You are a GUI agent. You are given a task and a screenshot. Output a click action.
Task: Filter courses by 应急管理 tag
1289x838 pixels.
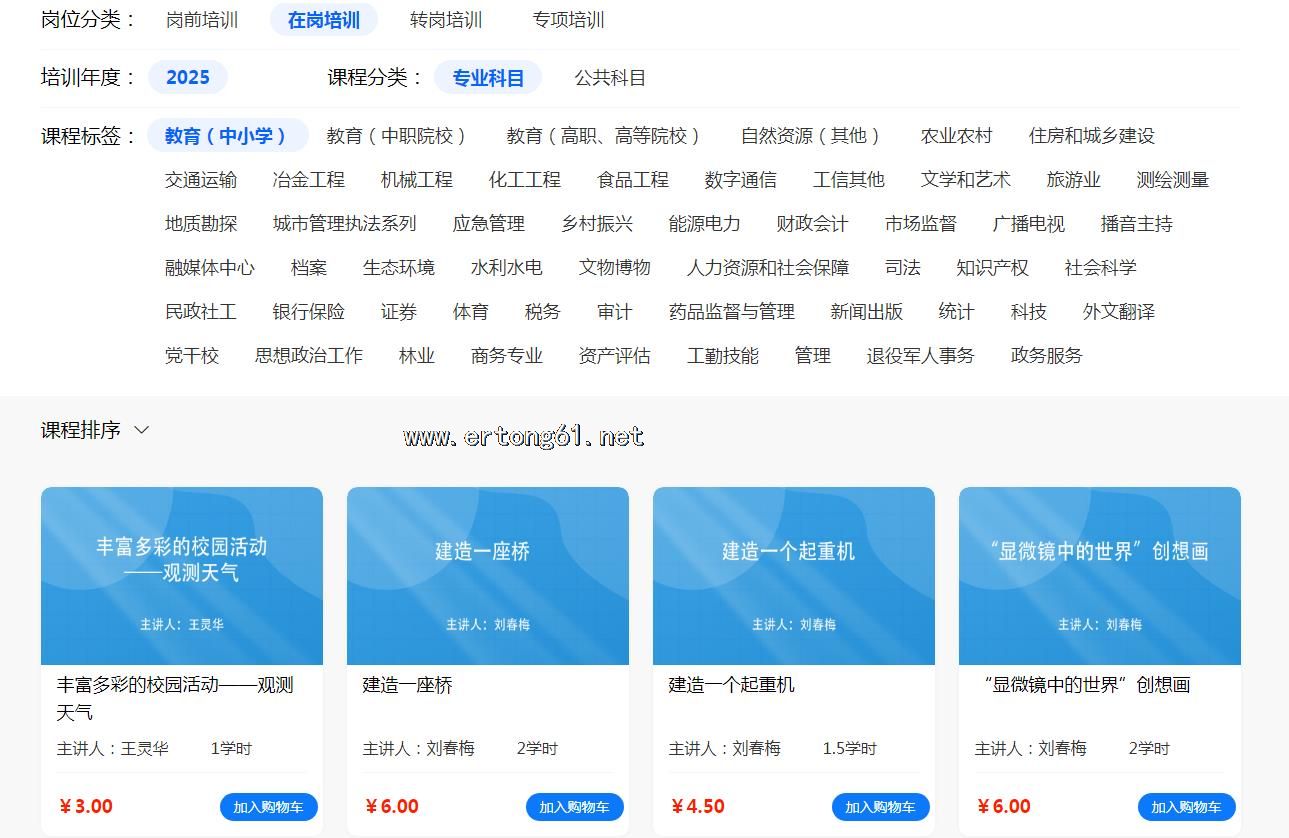[488, 224]
